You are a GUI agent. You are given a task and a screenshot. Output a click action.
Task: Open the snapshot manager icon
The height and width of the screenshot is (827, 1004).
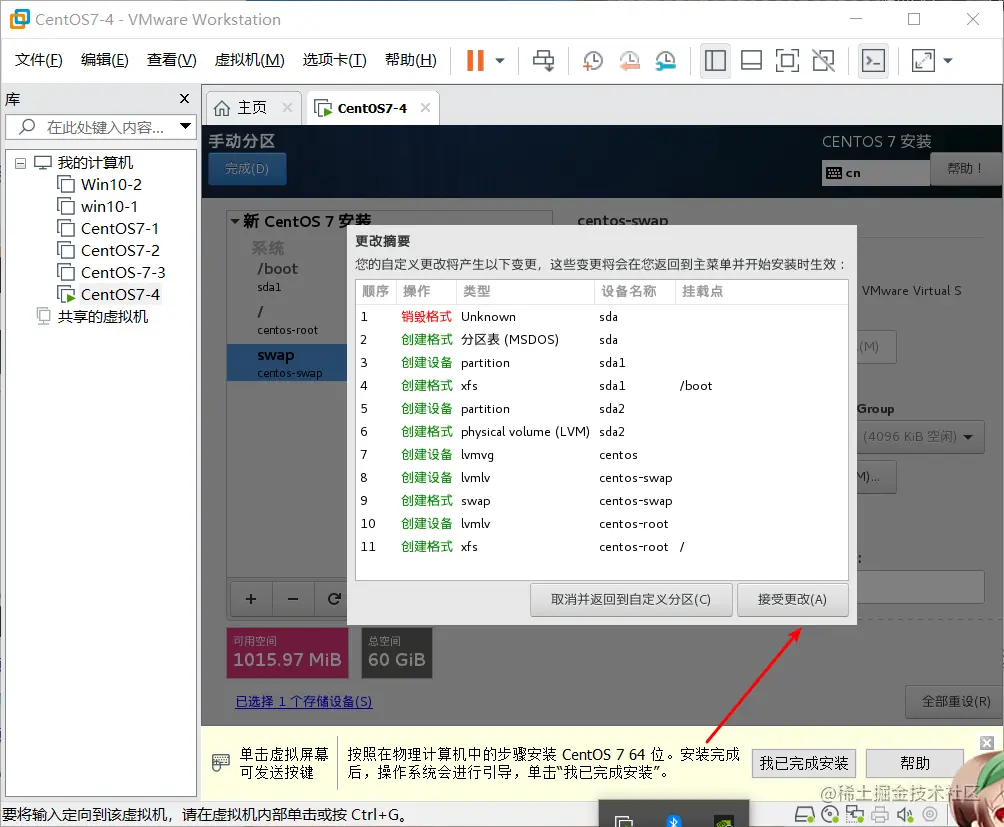[665, 61]
